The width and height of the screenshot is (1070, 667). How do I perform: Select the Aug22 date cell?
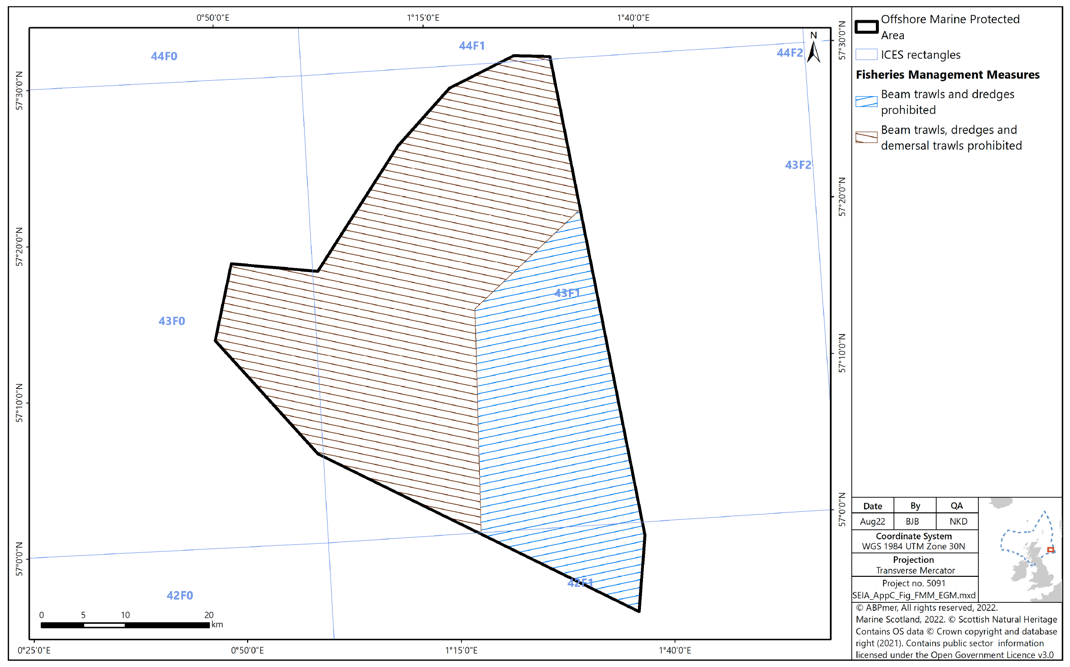point(871,522)
